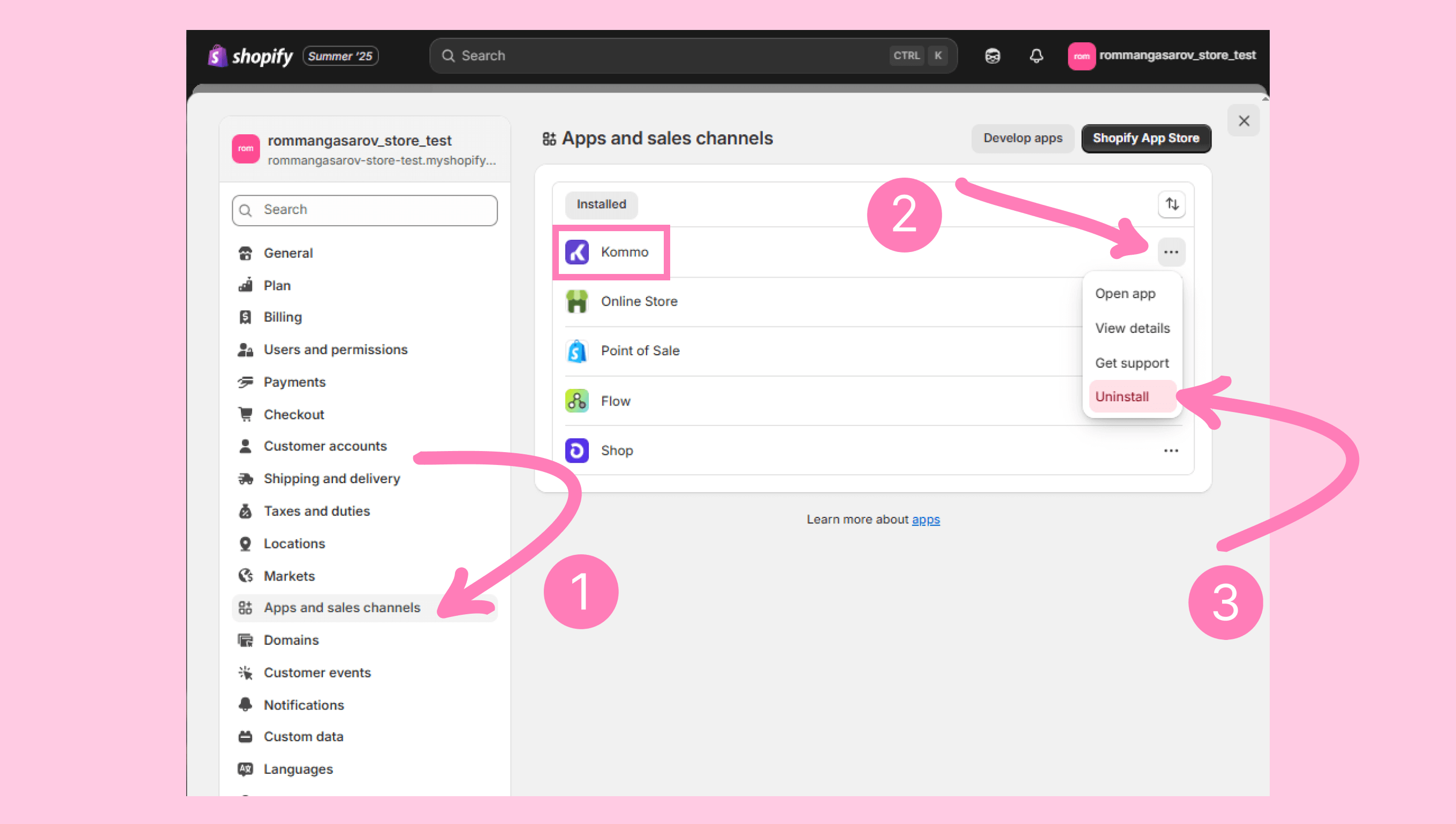
Task: Choose Open app from the menu
Action: (1132, 294)
